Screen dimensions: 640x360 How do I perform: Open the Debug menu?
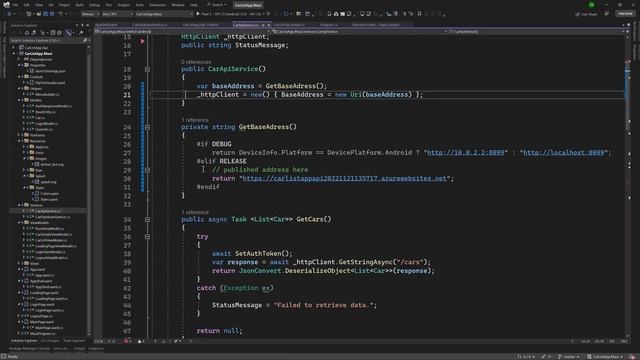(94, 5)
